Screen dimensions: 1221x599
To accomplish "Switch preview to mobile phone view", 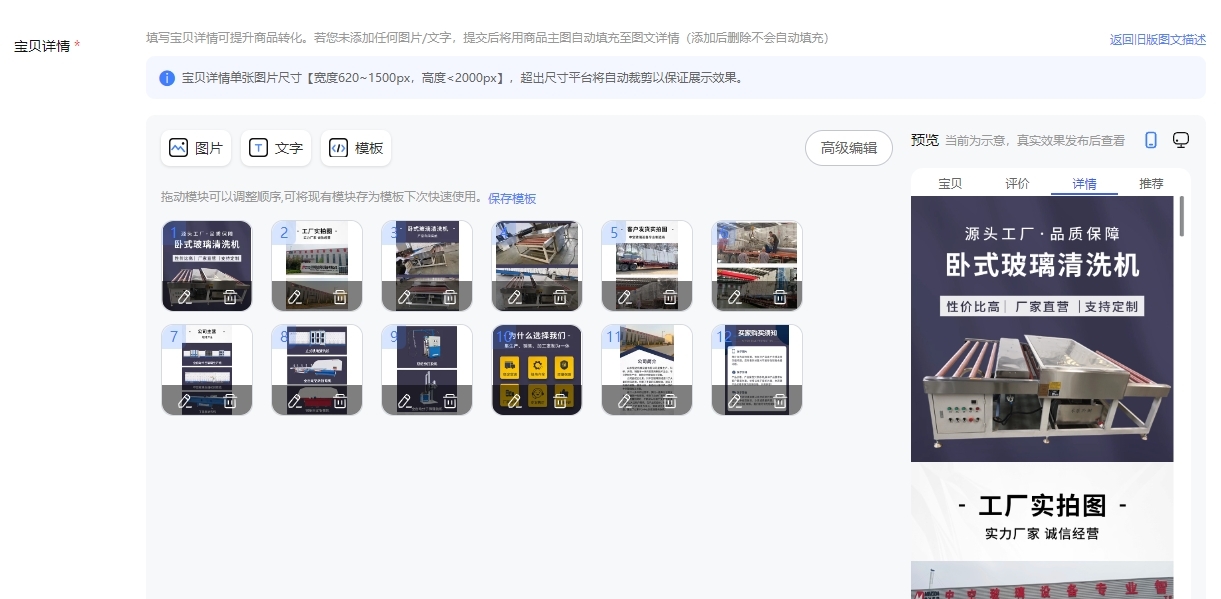I will (1151, 140).
